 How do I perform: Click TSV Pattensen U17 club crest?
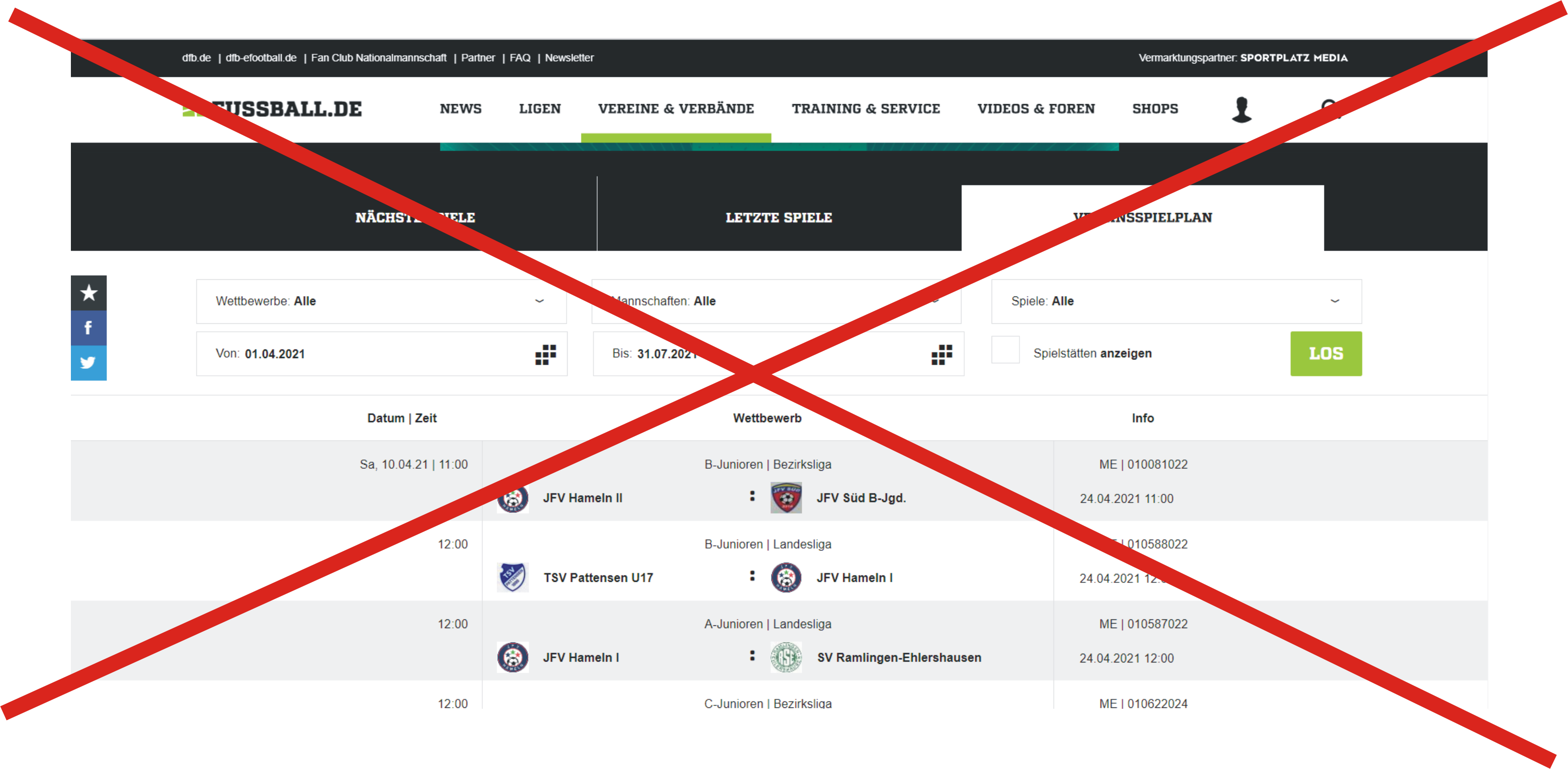512,577
